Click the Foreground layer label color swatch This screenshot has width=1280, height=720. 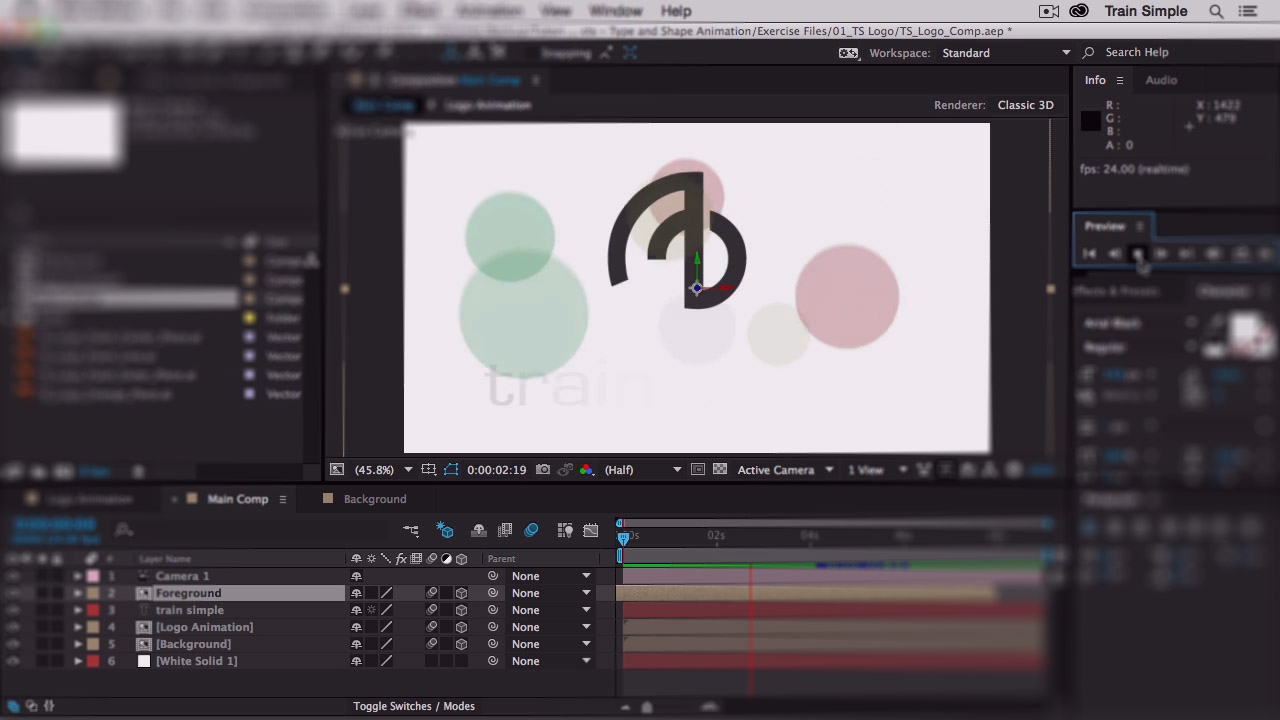pyautogui.click(x=93, y=593)
